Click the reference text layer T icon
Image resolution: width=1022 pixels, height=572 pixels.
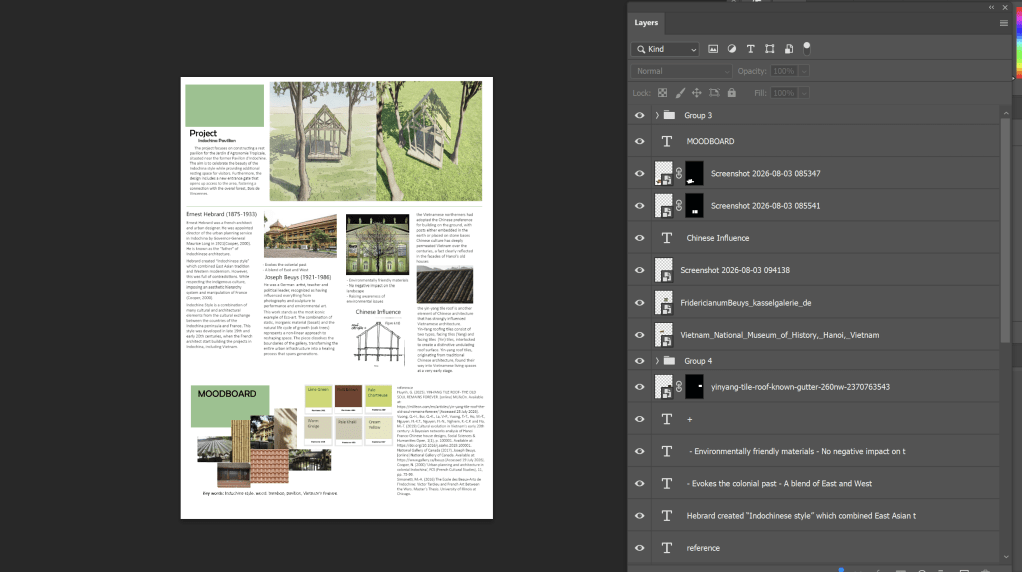(x=667, y=548)
